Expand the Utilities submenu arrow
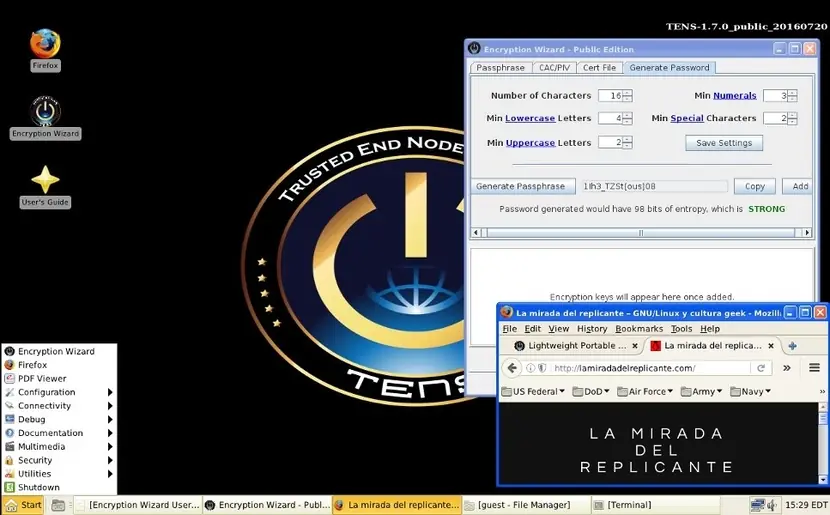Image resolution: width=830 pixels, height=515 pixels. [x=110, y=474]
